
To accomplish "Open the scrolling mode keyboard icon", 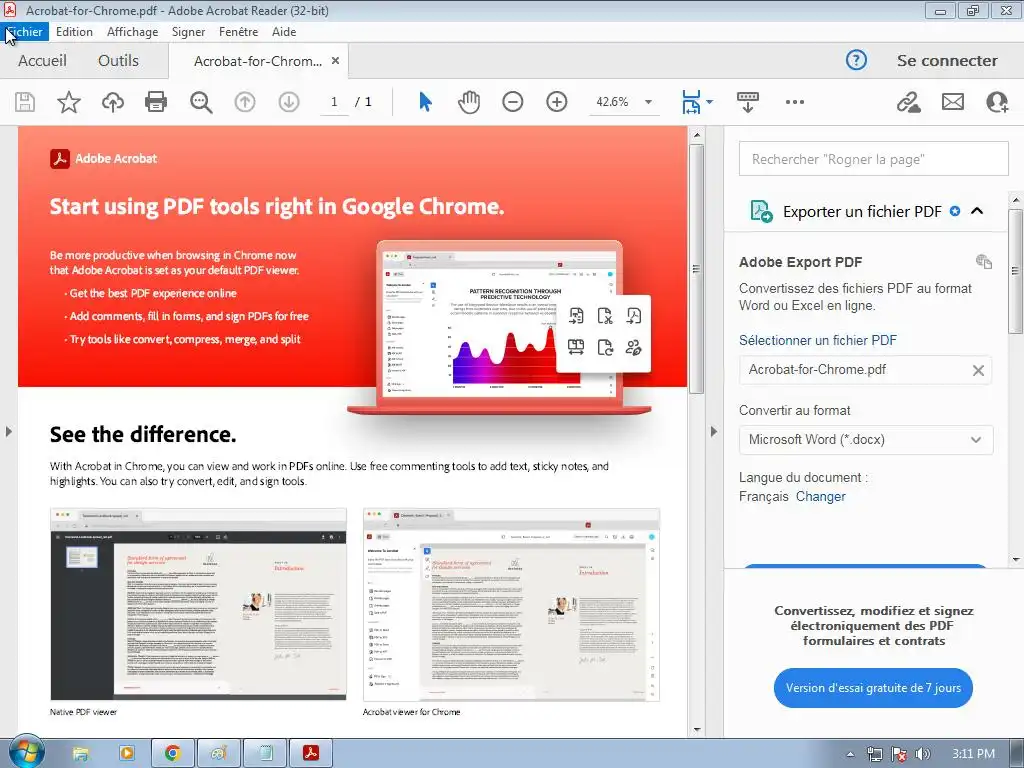I will [748, 102].
